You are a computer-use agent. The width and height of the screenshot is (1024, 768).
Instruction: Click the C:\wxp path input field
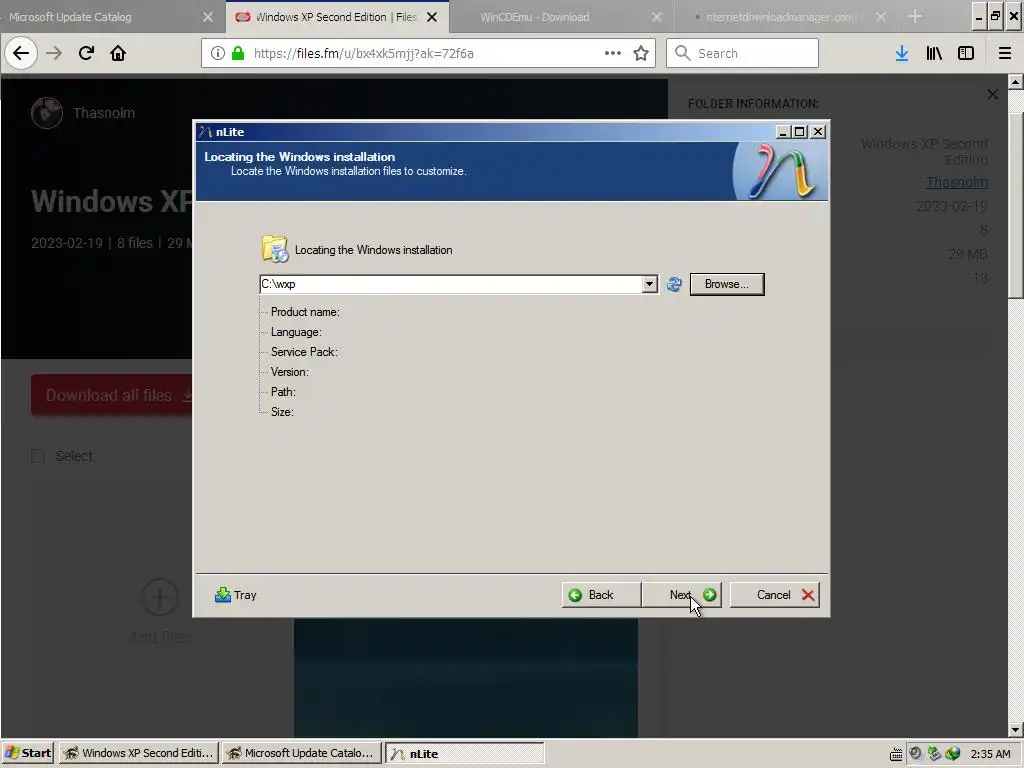pos(451,284)
